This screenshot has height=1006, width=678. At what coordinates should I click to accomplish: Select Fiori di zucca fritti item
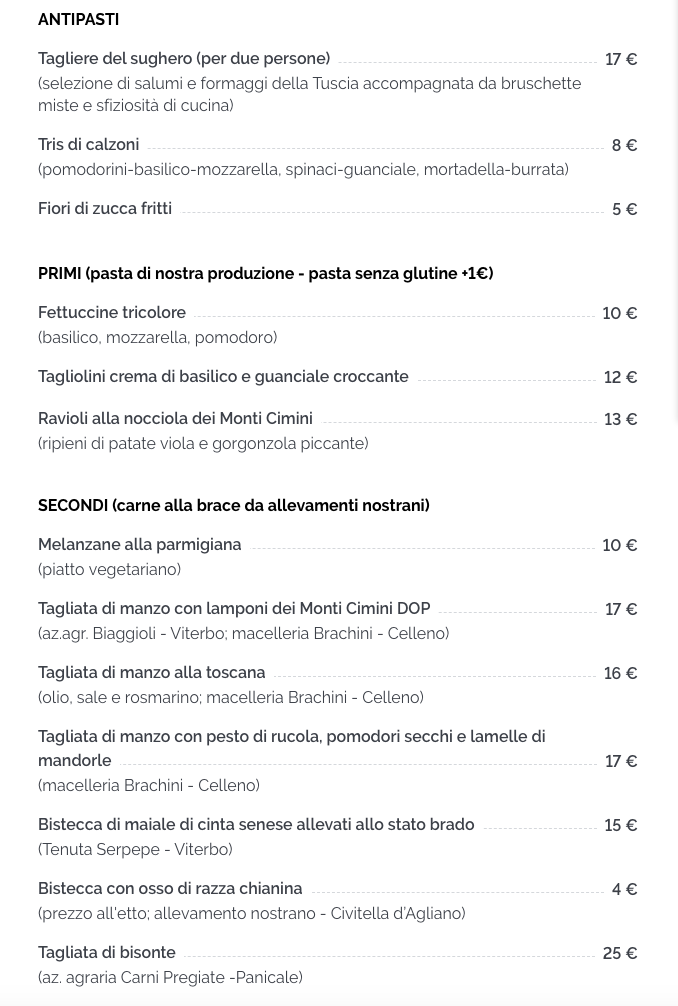(105, 209)
